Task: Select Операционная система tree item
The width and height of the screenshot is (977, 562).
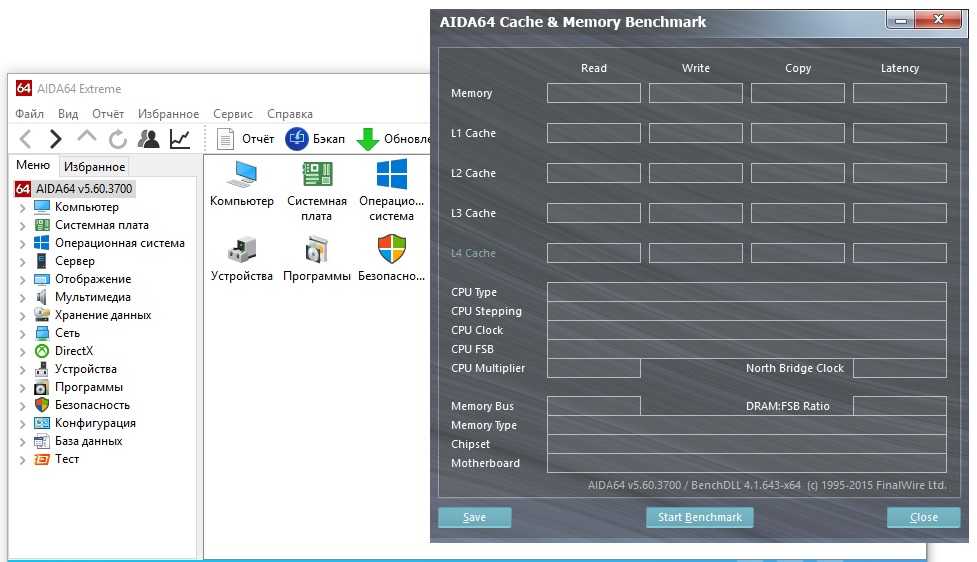Action: pyautogui.click(x=120, y=242)
